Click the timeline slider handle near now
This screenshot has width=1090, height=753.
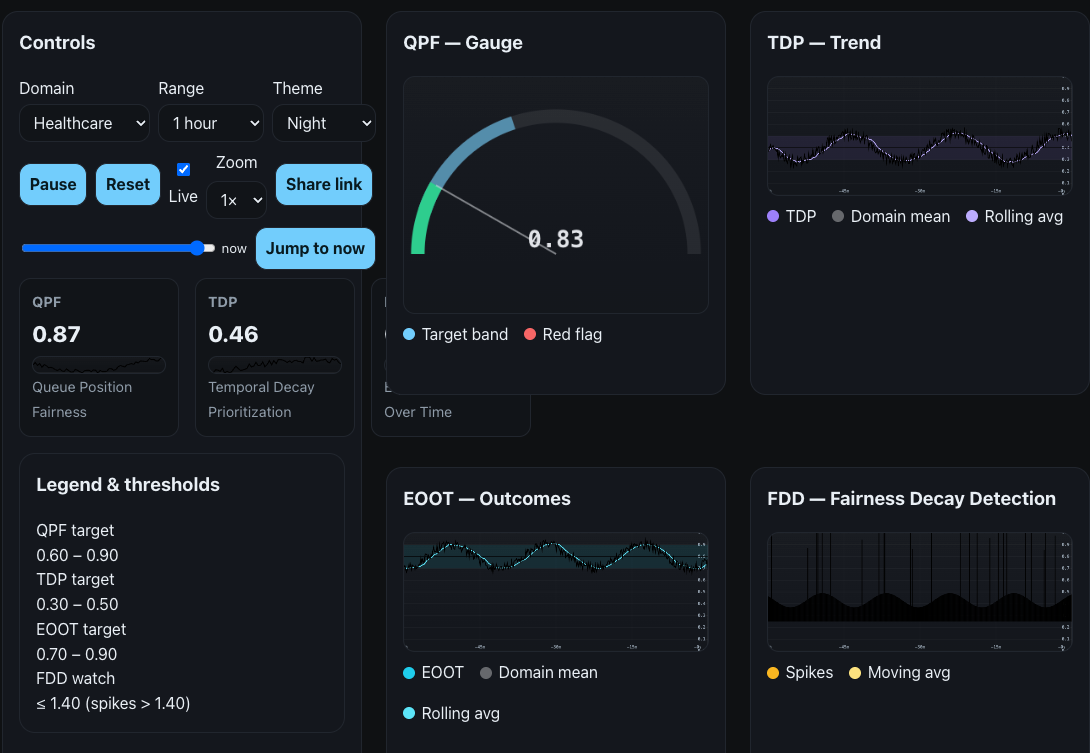tap(199, 248)
